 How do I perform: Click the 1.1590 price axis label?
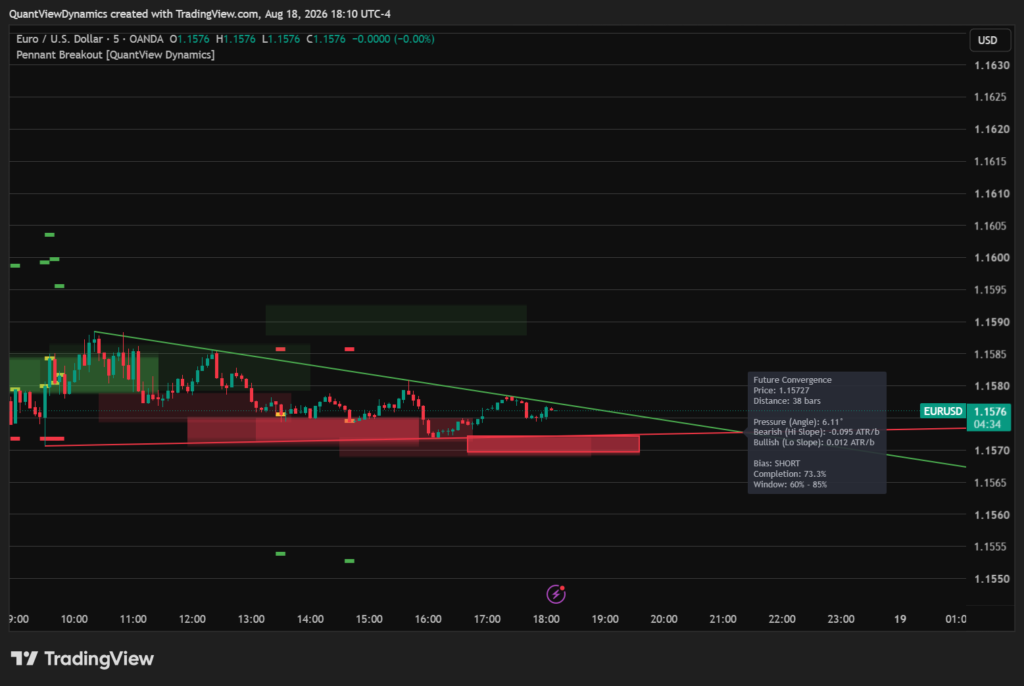click(991, 322)
